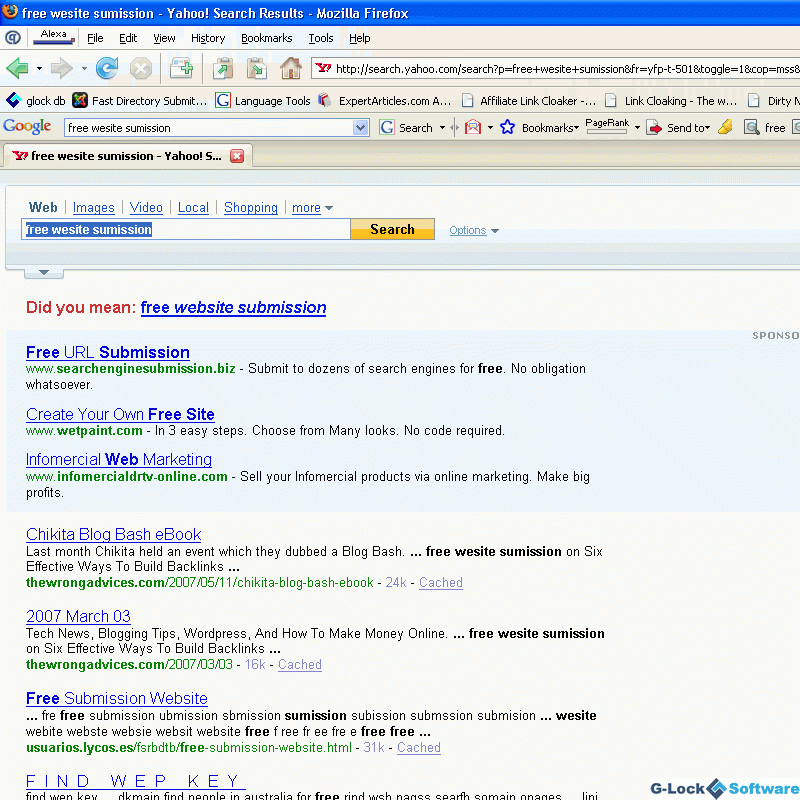Close the Yahoo search results tab
The image size is (800, 800).
pyautogui.click(x=237, y=156)
